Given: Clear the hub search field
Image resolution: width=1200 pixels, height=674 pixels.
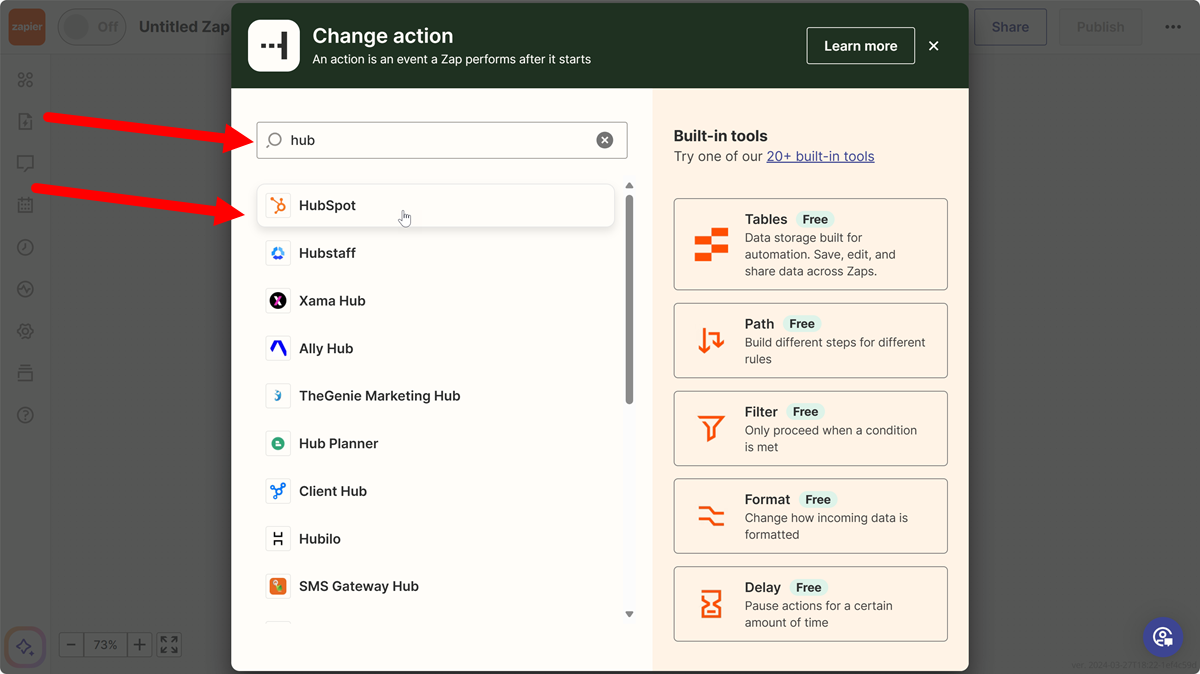Looking at the screenshot, I should point(605,140).
